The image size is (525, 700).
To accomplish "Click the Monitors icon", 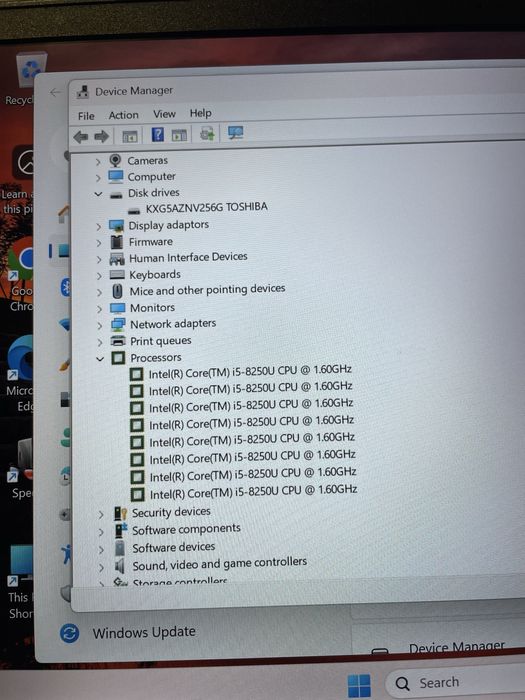I will [118, 308].
